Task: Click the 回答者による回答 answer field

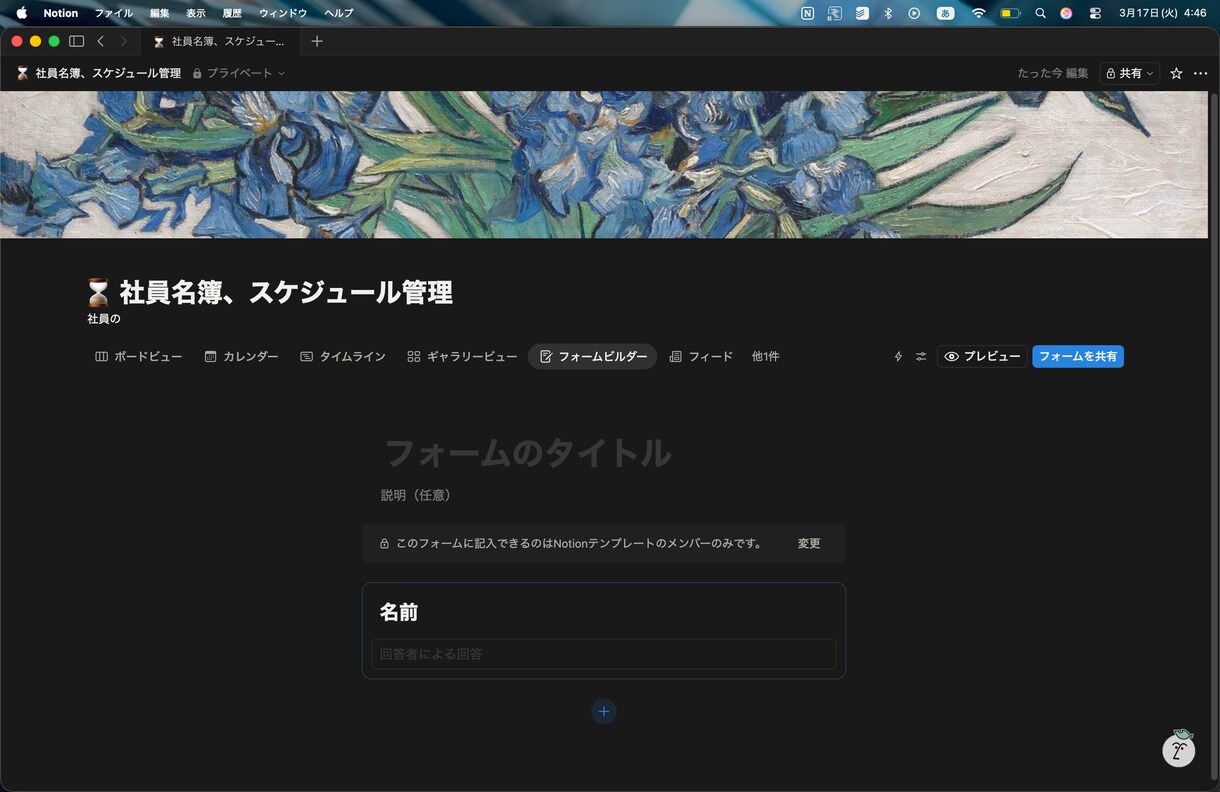Action: (604, 654)
